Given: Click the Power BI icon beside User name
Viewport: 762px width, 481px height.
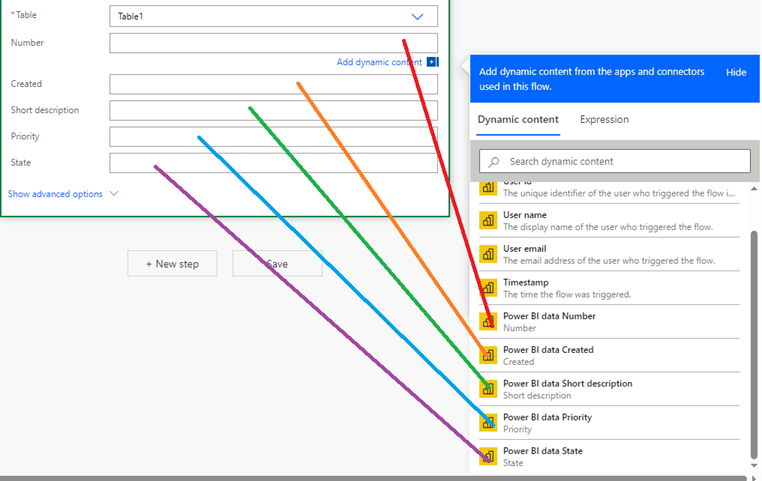Looking at the screenshot, I should pyautogui.click(x=488, y=220).
